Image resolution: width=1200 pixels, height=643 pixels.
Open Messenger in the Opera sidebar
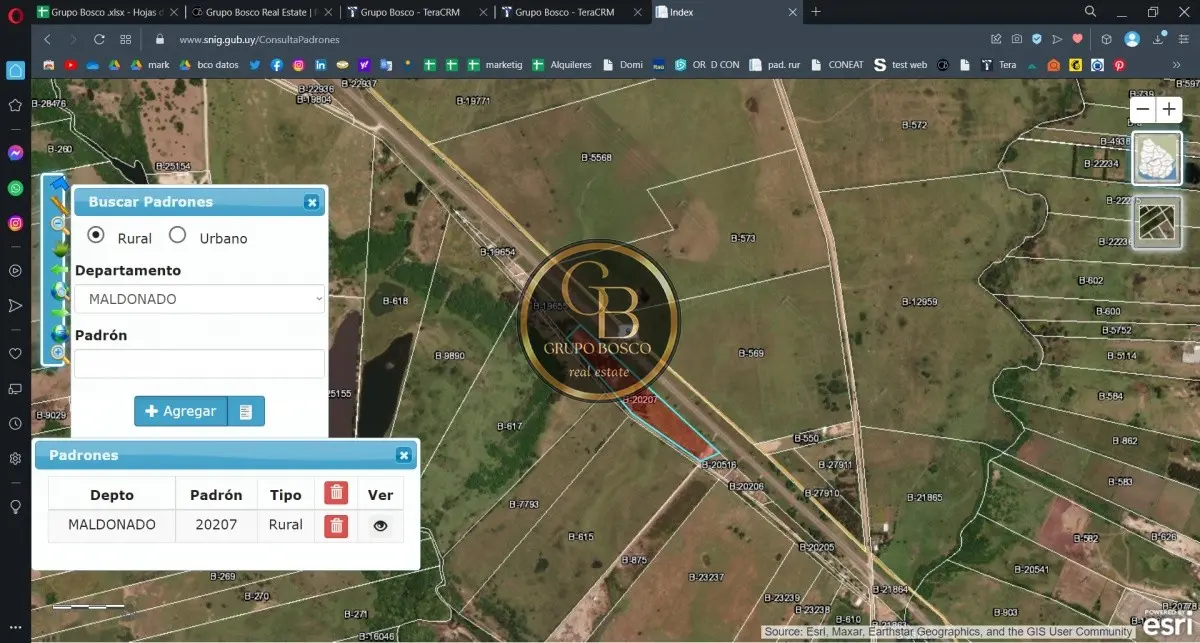point(15,153)
